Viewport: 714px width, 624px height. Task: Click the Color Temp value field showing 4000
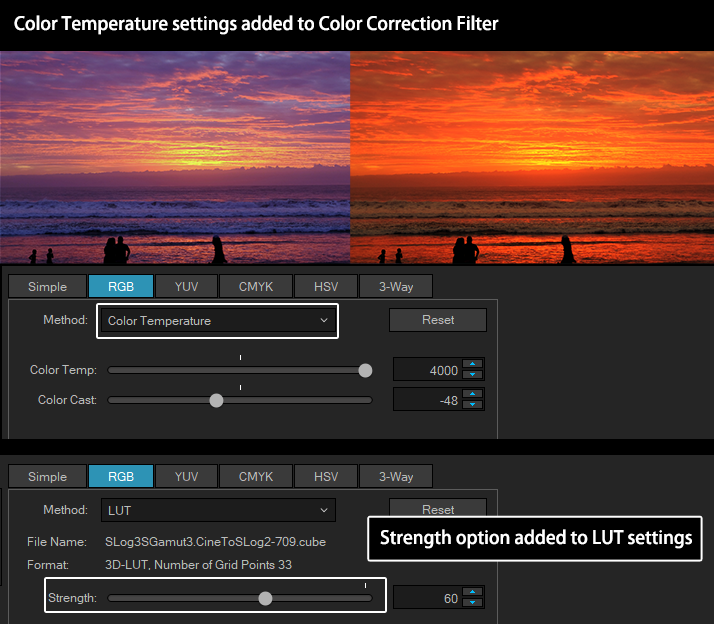(x=428, y=369)
